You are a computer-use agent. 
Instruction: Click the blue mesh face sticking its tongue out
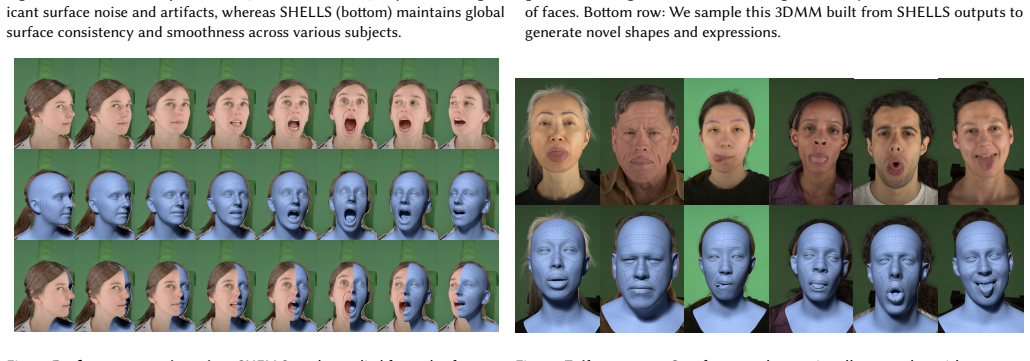point(981,268)
